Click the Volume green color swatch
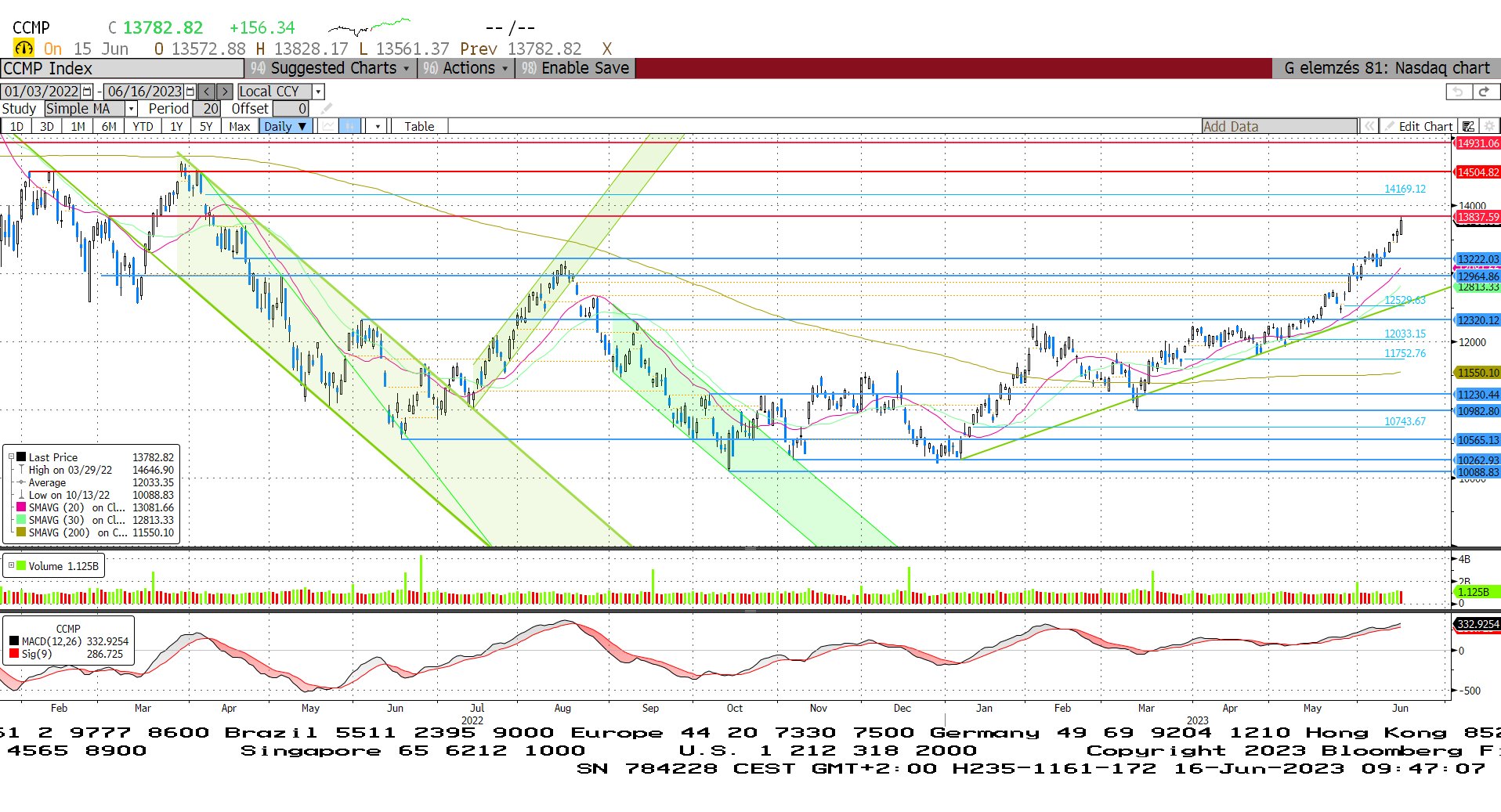1501x812 pixels. coord(22,565)
